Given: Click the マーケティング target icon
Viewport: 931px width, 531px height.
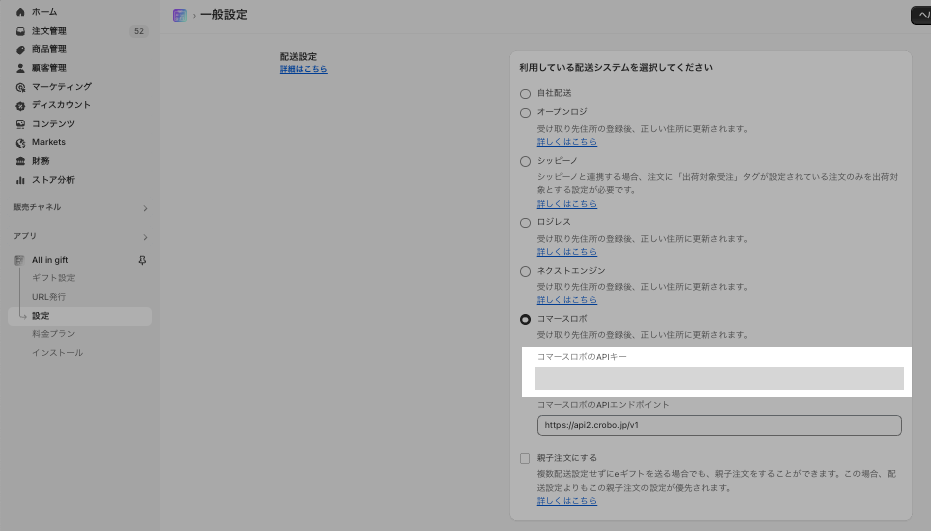Looking at the screenshot, I should pos(20,87).
